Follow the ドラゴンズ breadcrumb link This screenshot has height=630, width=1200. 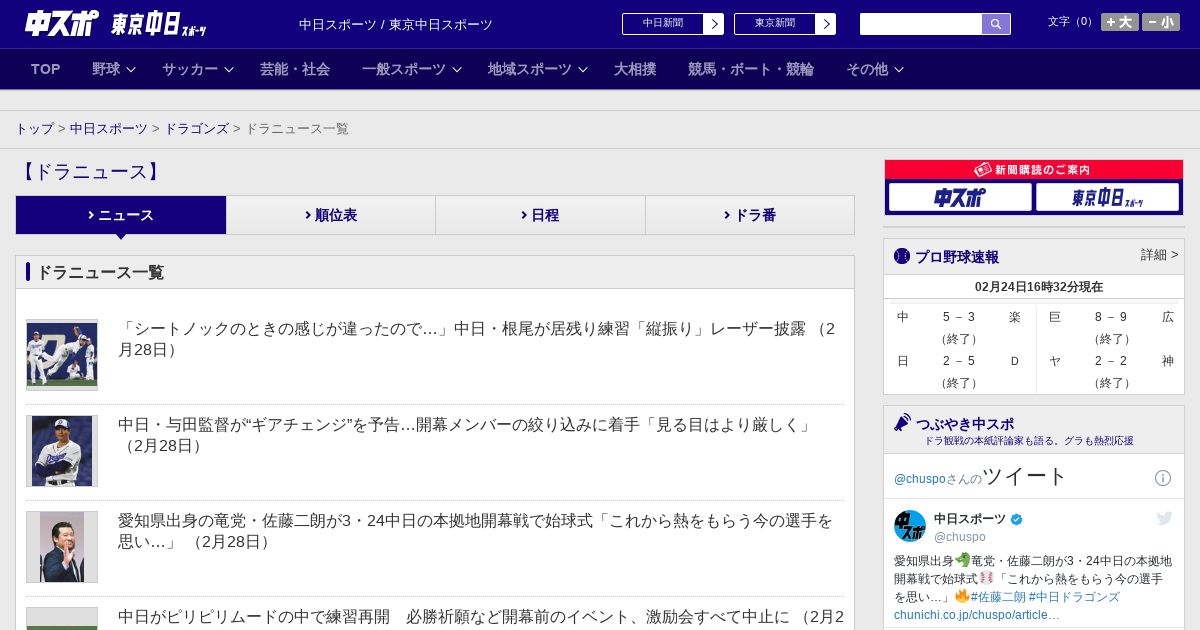point(197,129)
